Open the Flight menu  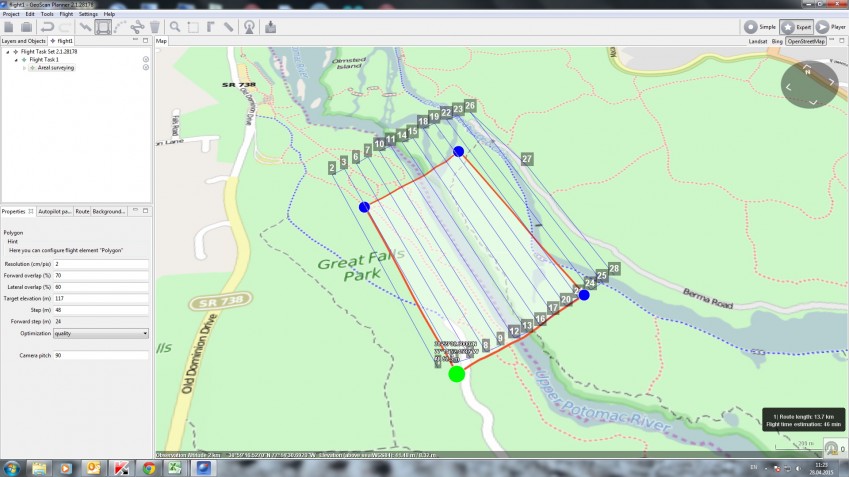66,14
